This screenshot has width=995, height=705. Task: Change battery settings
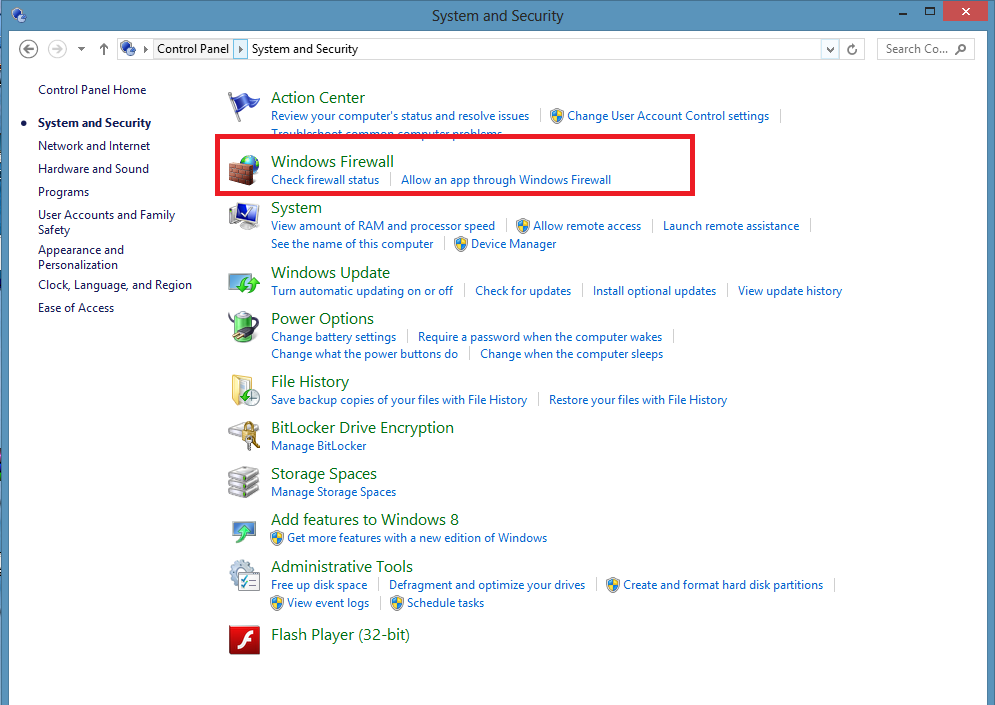(334, 337)
